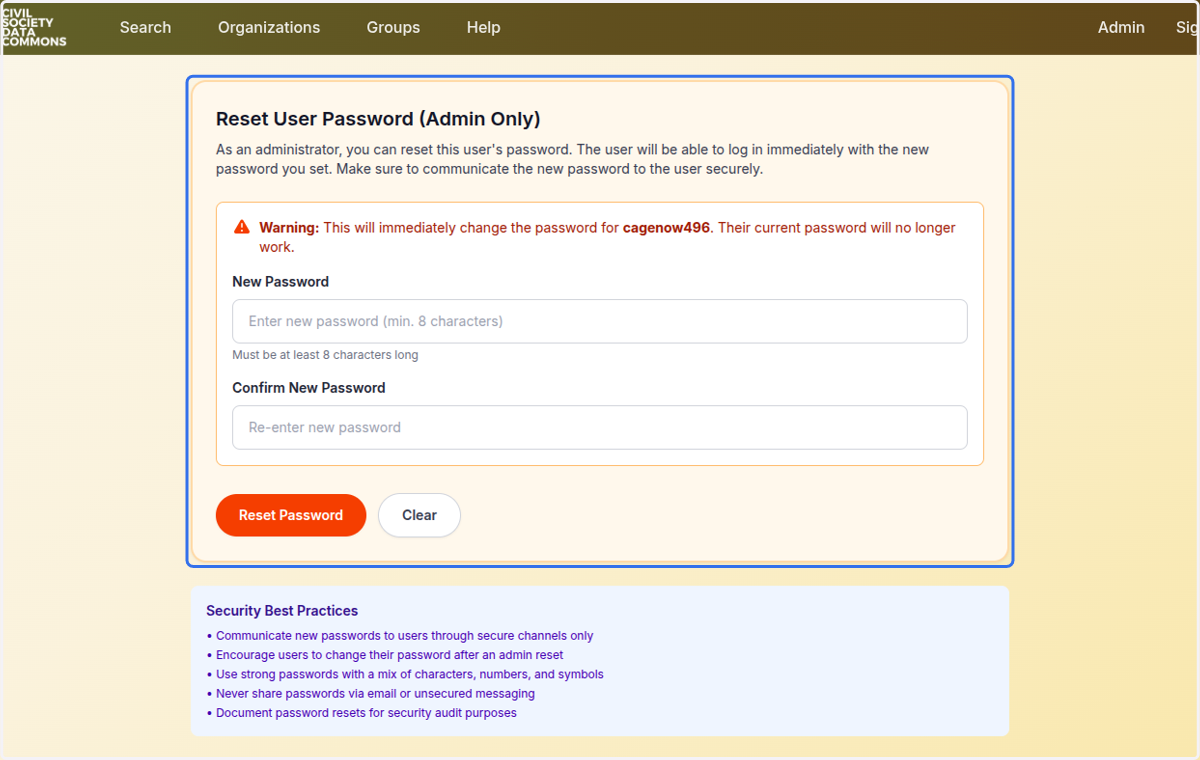Click the 'Security Best Practices' heading

pyautogui.click(x=282, y=611)
